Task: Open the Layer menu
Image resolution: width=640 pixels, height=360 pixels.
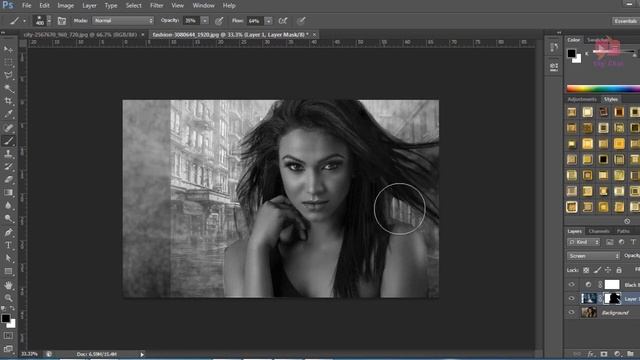Action: click(x=89, y=6)
